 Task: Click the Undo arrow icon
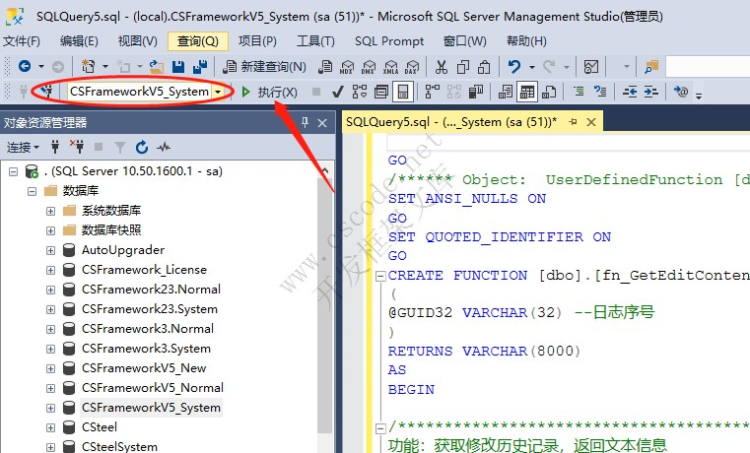pyautogui.click(x=514, y=66)
